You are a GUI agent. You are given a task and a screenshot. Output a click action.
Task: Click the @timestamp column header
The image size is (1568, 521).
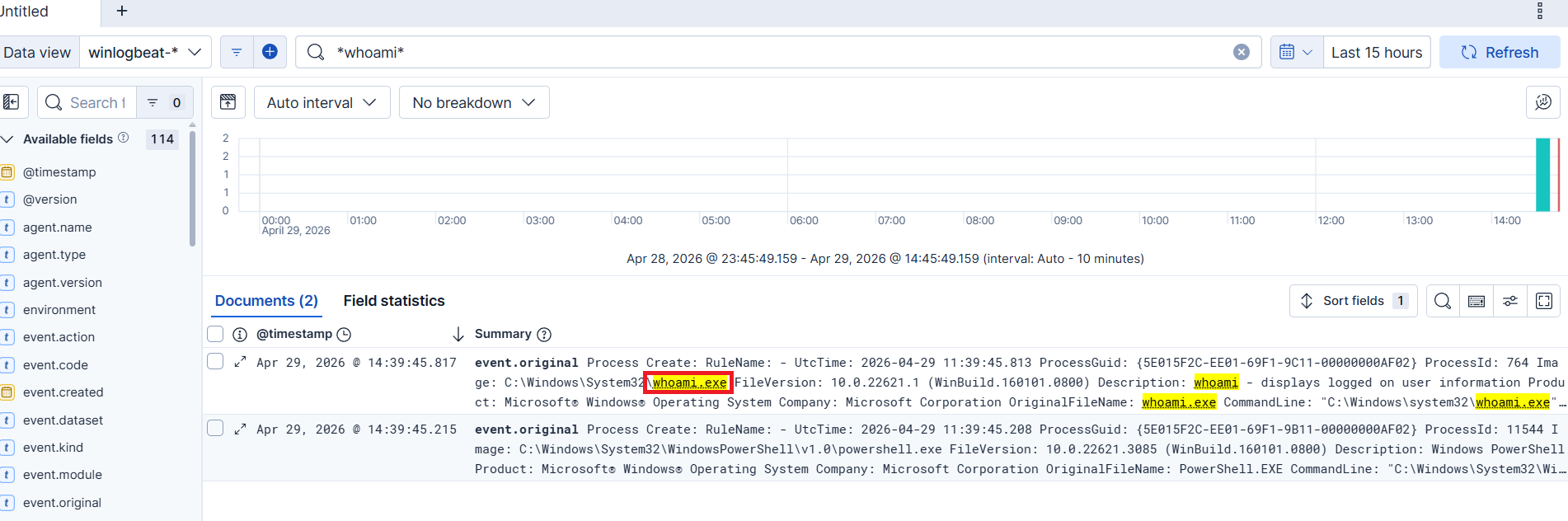click(294, 334)
